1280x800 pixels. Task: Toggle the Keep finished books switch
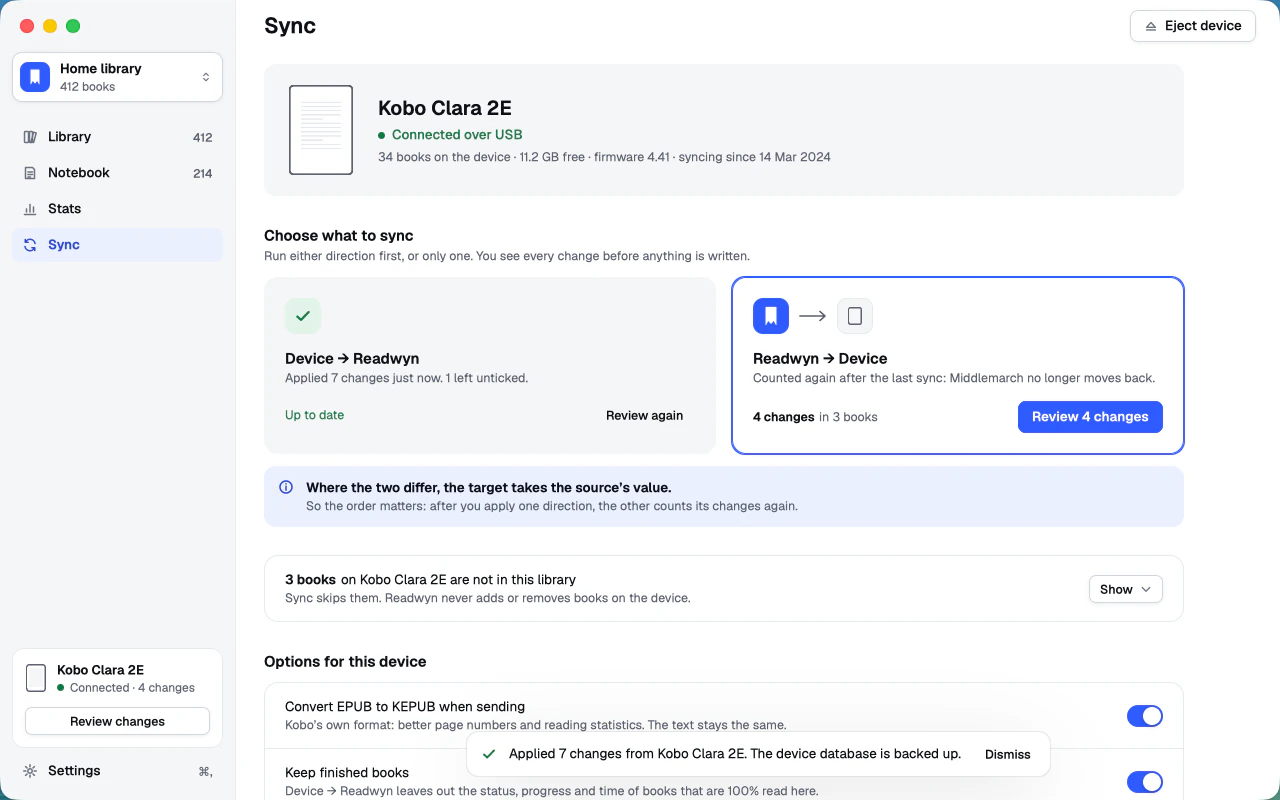click(x=1145, y=782)
